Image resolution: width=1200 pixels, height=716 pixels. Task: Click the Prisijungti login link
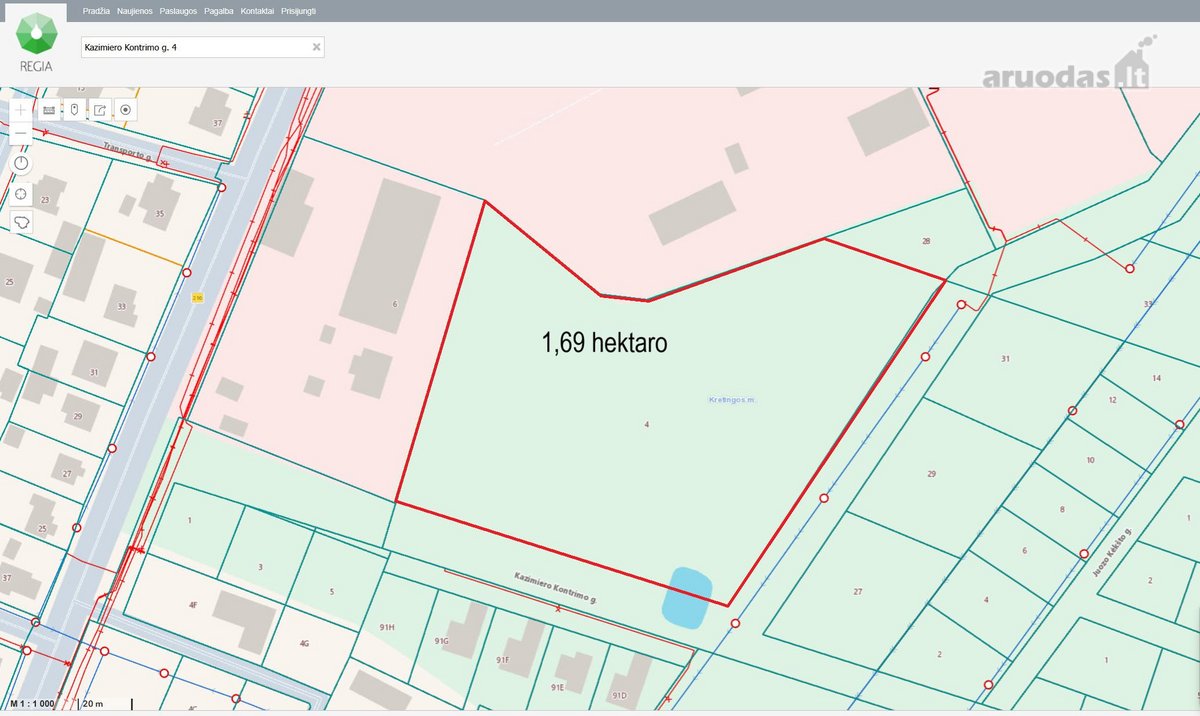pos(297,10)
